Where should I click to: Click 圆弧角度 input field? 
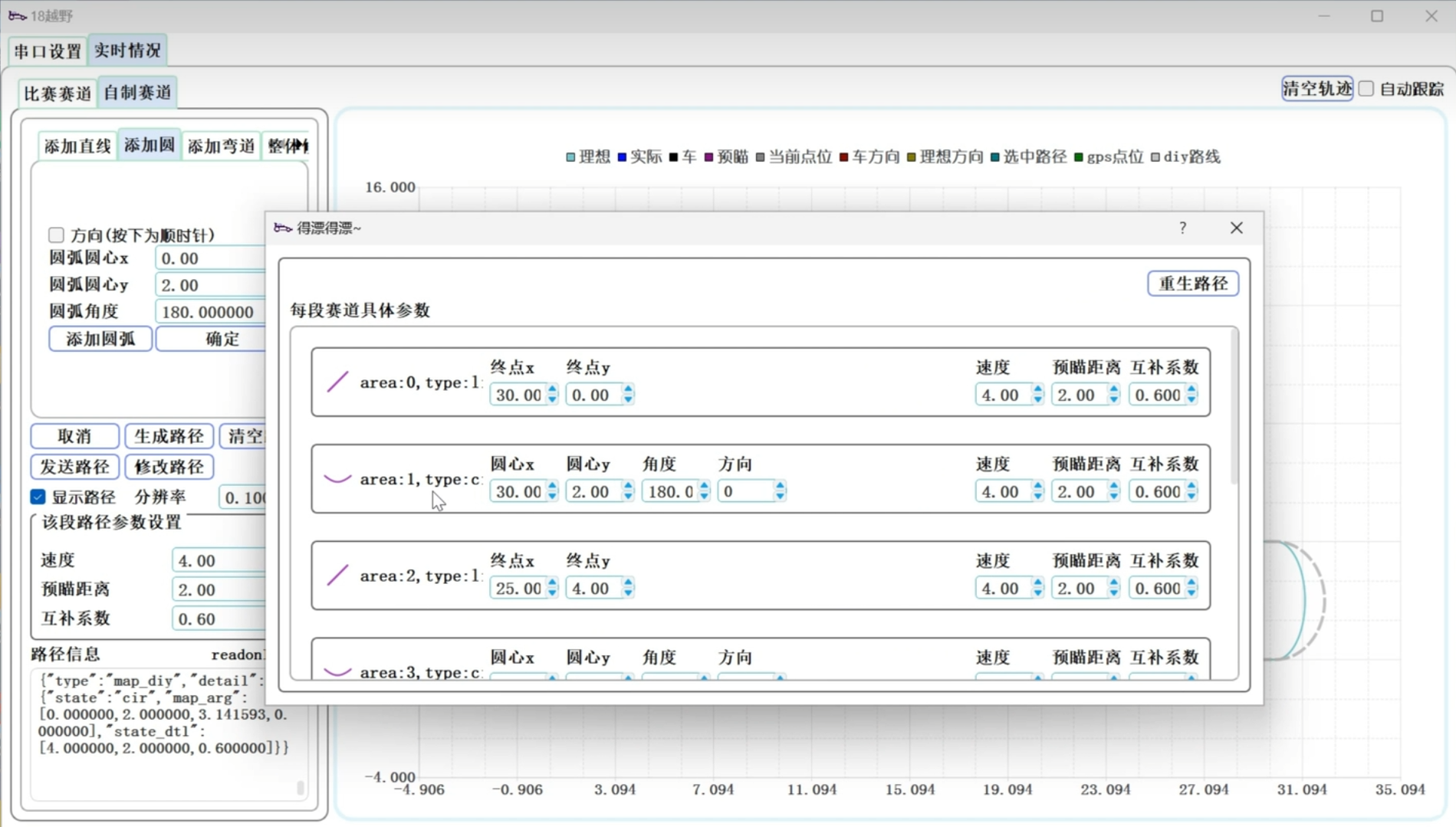[x=210, y=312]
